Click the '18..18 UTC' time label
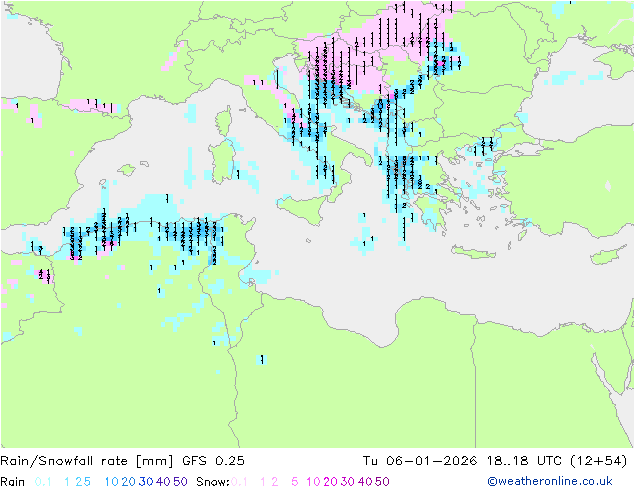The width and height of the screenshot is (634, 490). [524, 461]
